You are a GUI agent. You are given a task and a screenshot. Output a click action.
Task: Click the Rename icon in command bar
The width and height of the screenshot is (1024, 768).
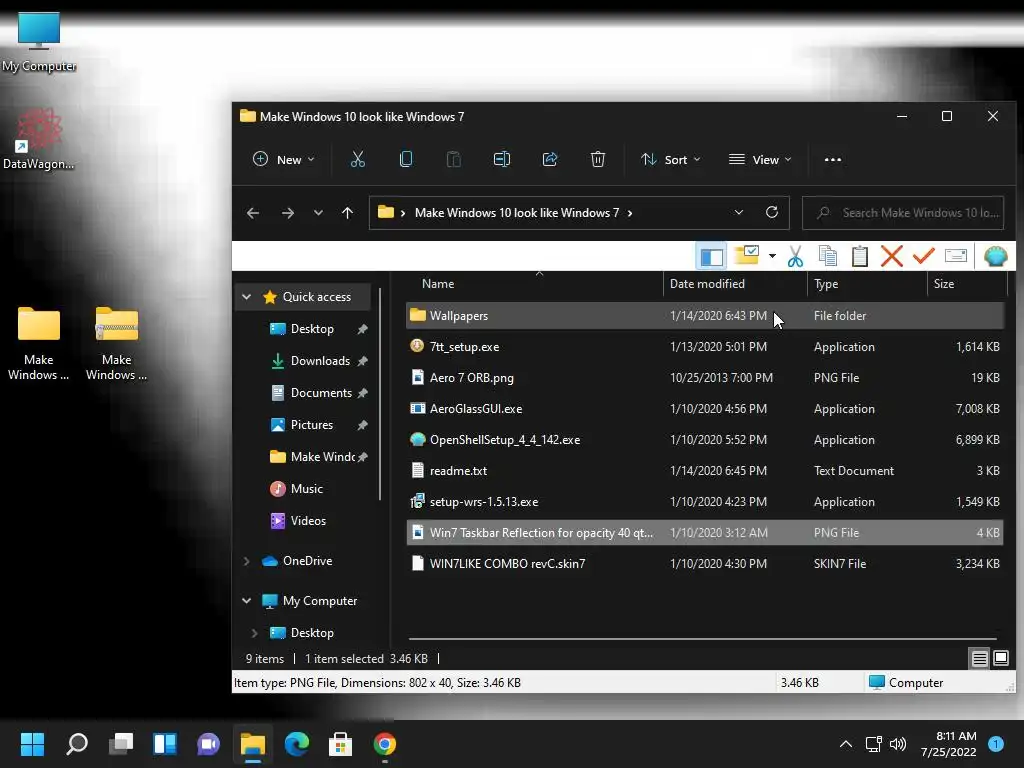(502, 159)
